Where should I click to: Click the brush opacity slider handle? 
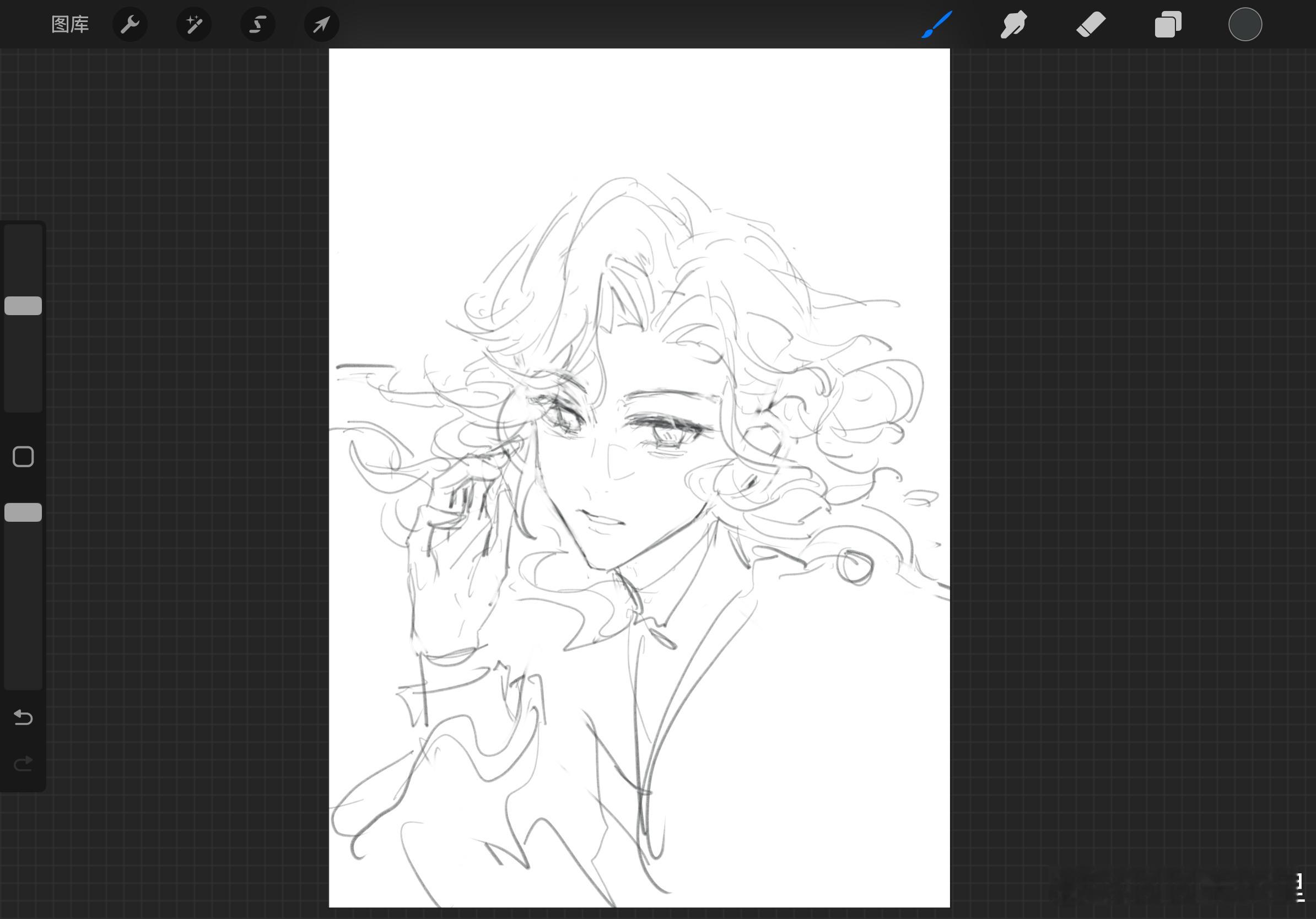point(23,513)
